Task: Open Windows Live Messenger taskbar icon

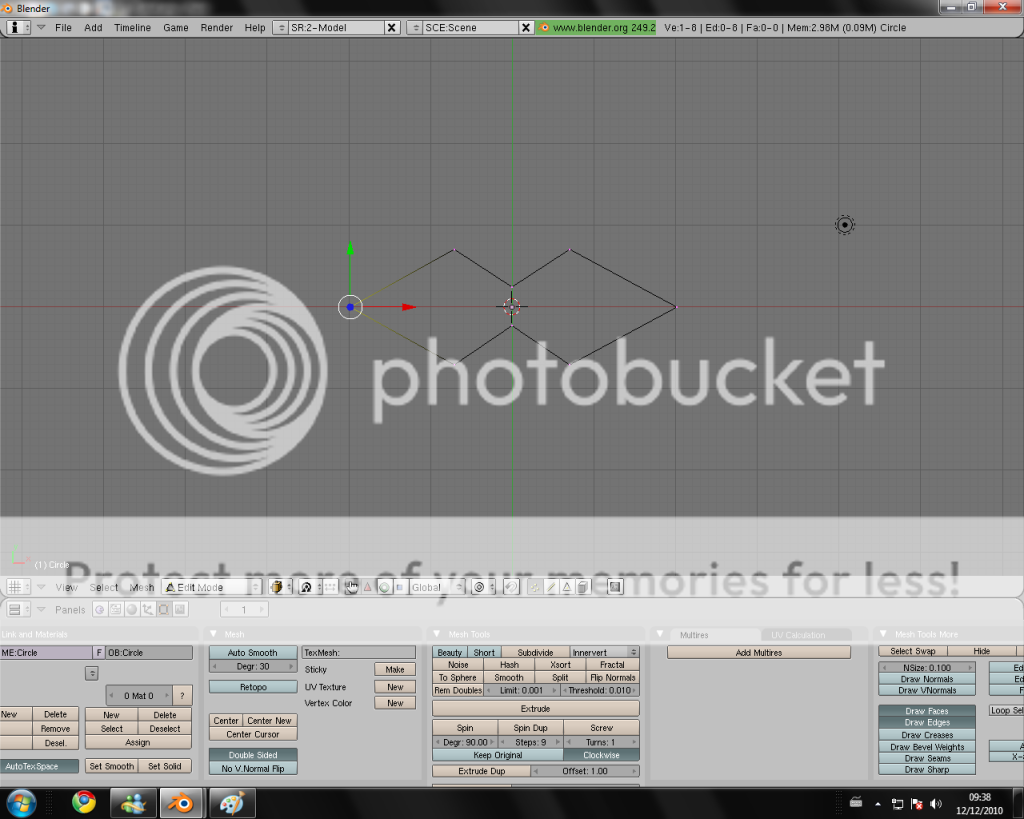Action: tap(133, 802)
